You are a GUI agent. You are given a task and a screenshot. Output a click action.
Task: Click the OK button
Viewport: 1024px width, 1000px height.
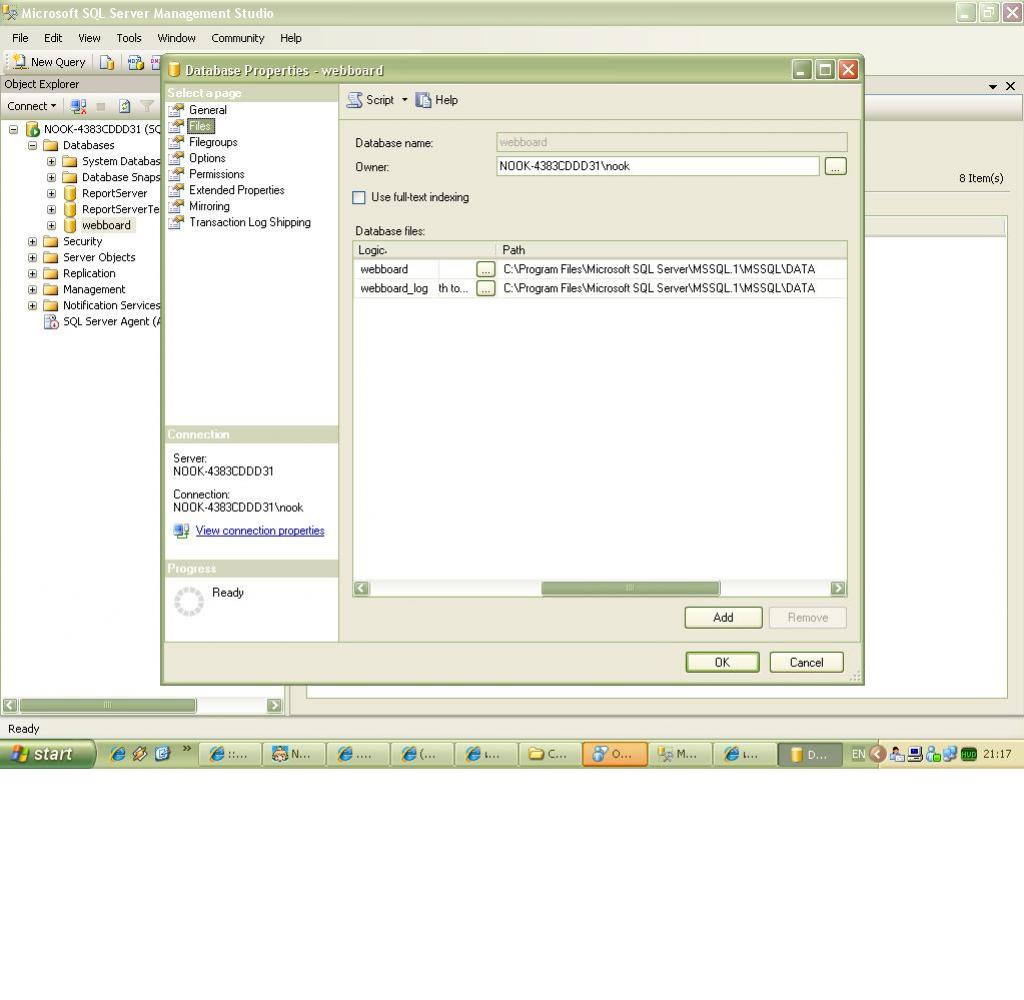[x=722, y=662]
